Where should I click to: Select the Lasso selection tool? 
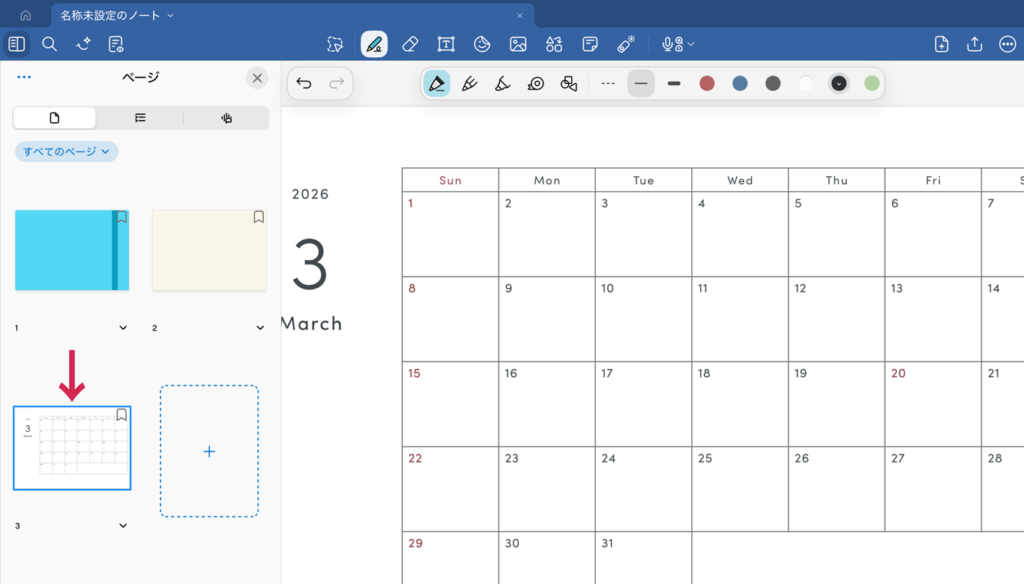[x=335, y=44]
